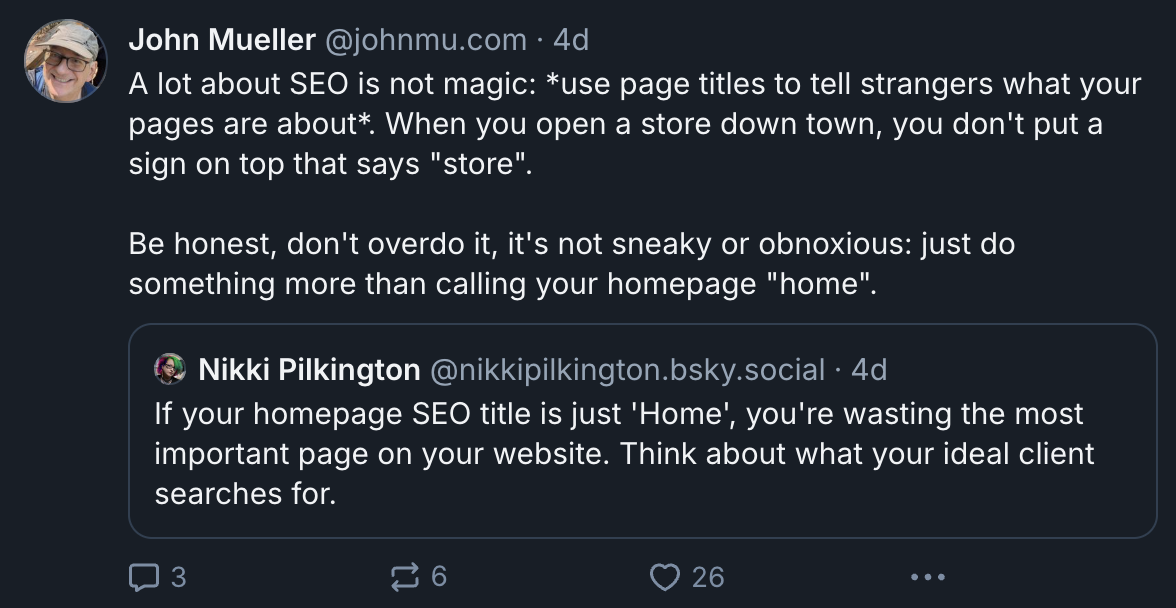
Task: Click the main post's 4d timestamp
Action: click(x=571, y=40)
